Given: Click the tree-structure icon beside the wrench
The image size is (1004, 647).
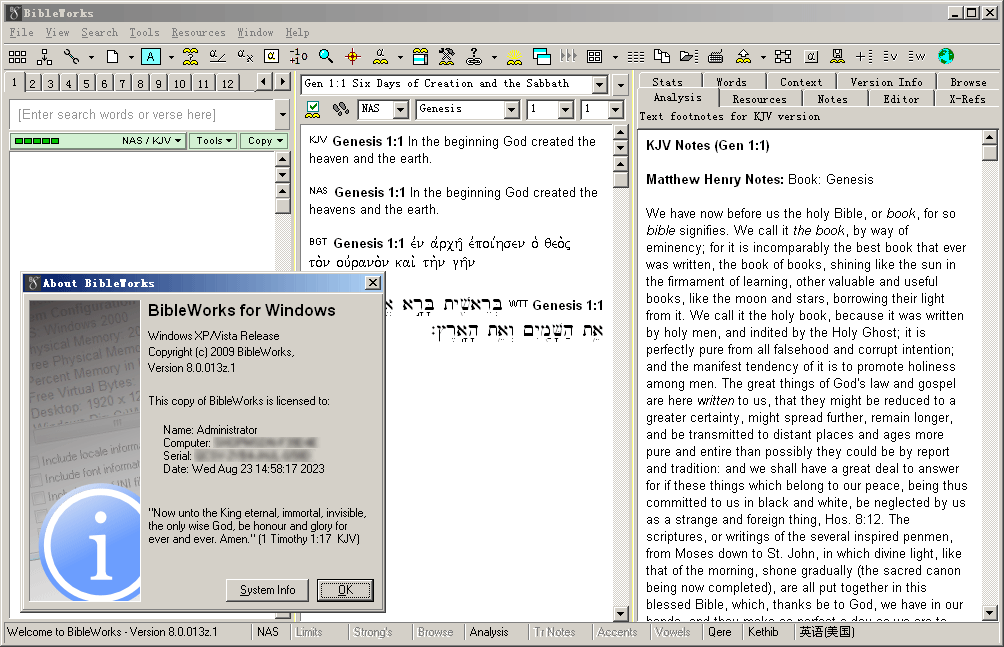Looking at the screenshot, I should [44, 57].
